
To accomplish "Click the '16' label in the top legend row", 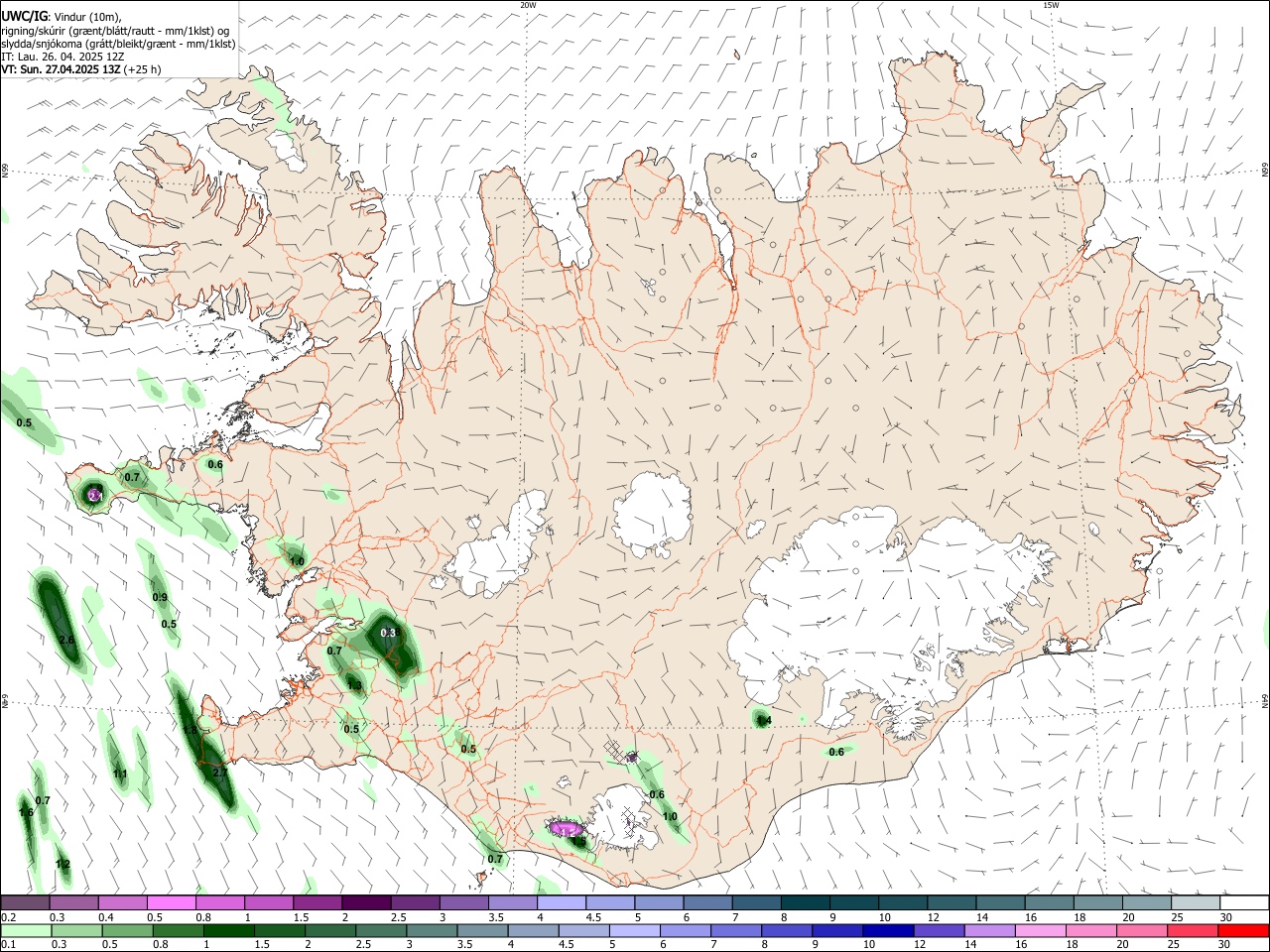I will (x=1032, y=917).
